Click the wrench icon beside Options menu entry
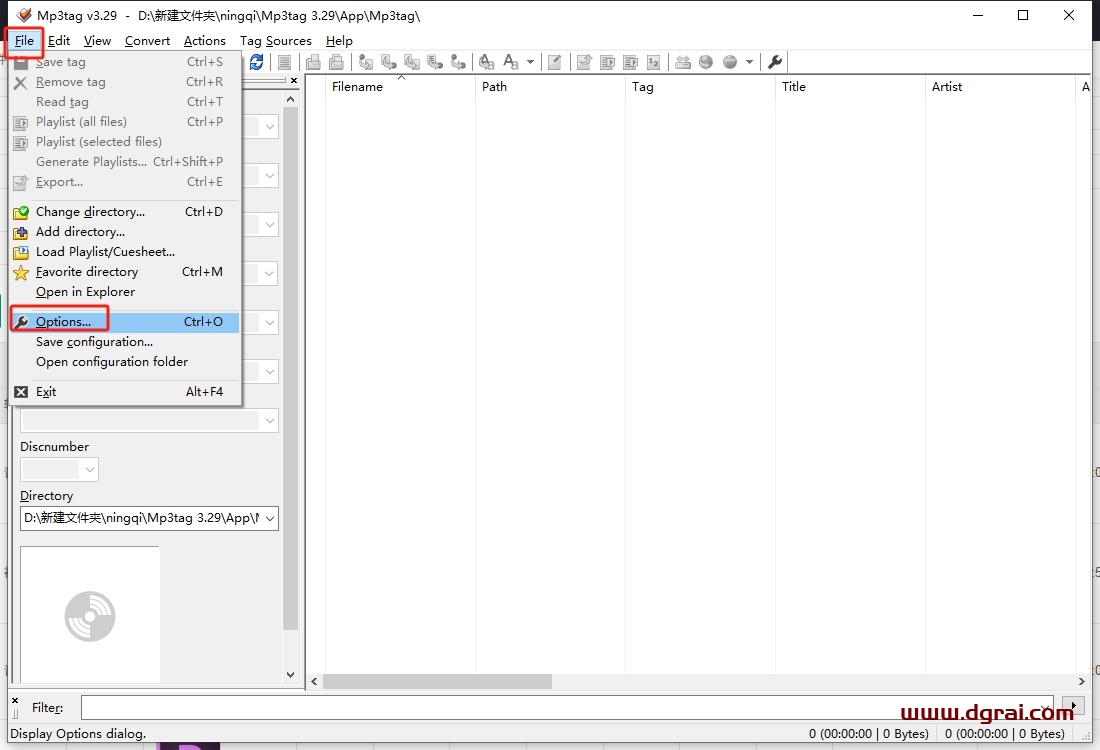The width and height of the screenshot is (1100, 750). [x=21, y=322]
